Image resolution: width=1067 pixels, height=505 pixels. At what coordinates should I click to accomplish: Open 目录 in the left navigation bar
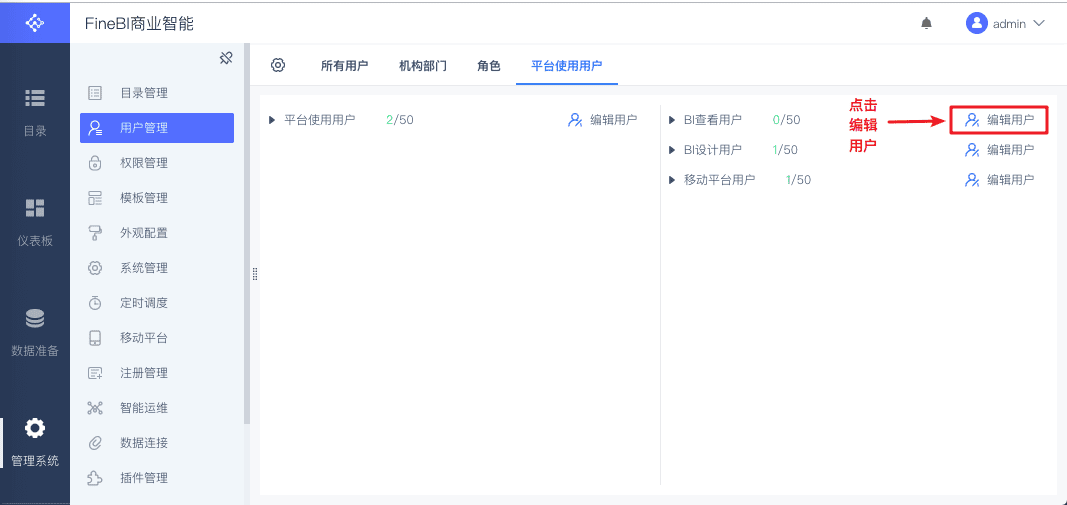click(35, 110)
